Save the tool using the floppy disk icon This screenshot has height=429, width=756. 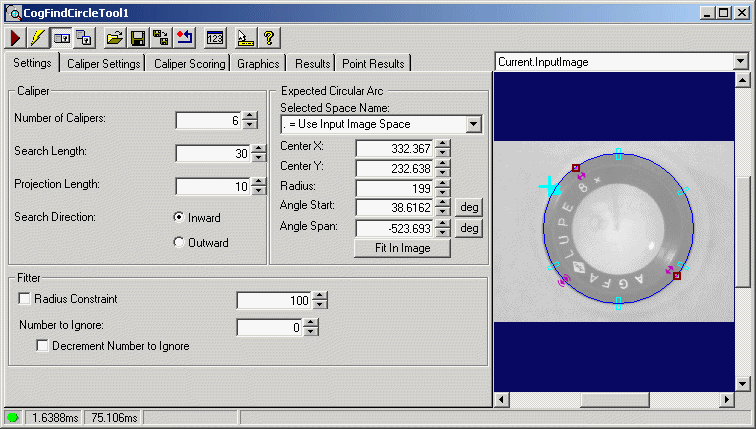pyautogui.click(x=138, y=38)
